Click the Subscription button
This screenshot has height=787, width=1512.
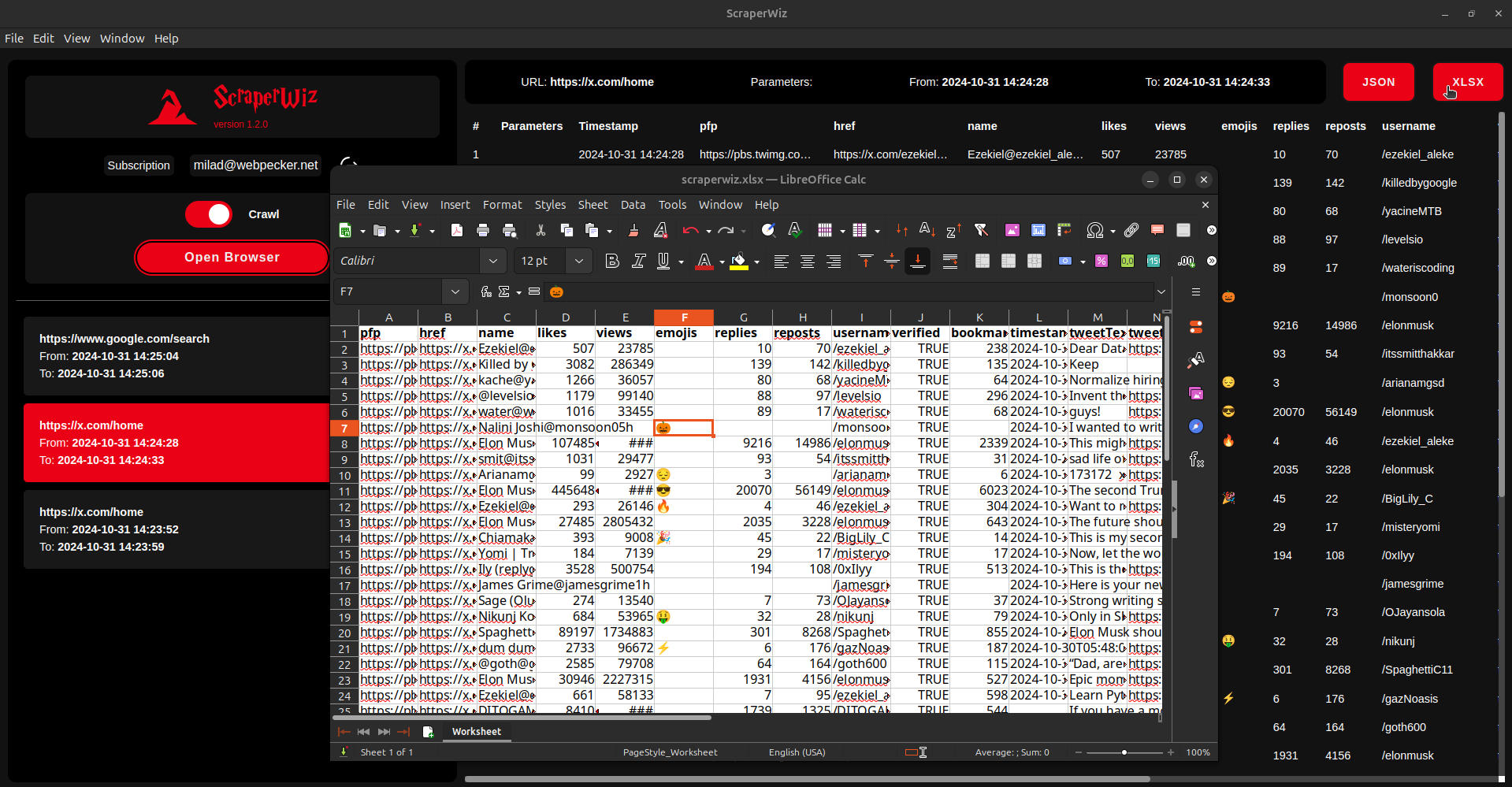click(x=139, y=165)
